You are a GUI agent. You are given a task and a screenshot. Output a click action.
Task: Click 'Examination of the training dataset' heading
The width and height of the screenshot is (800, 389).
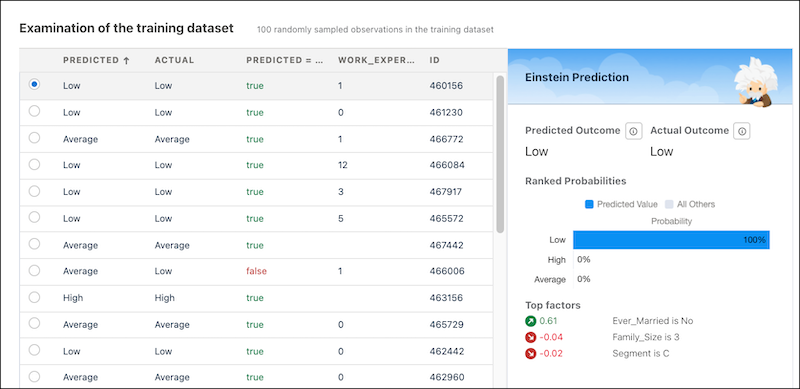pyautogui.click(x=126, y=28)
